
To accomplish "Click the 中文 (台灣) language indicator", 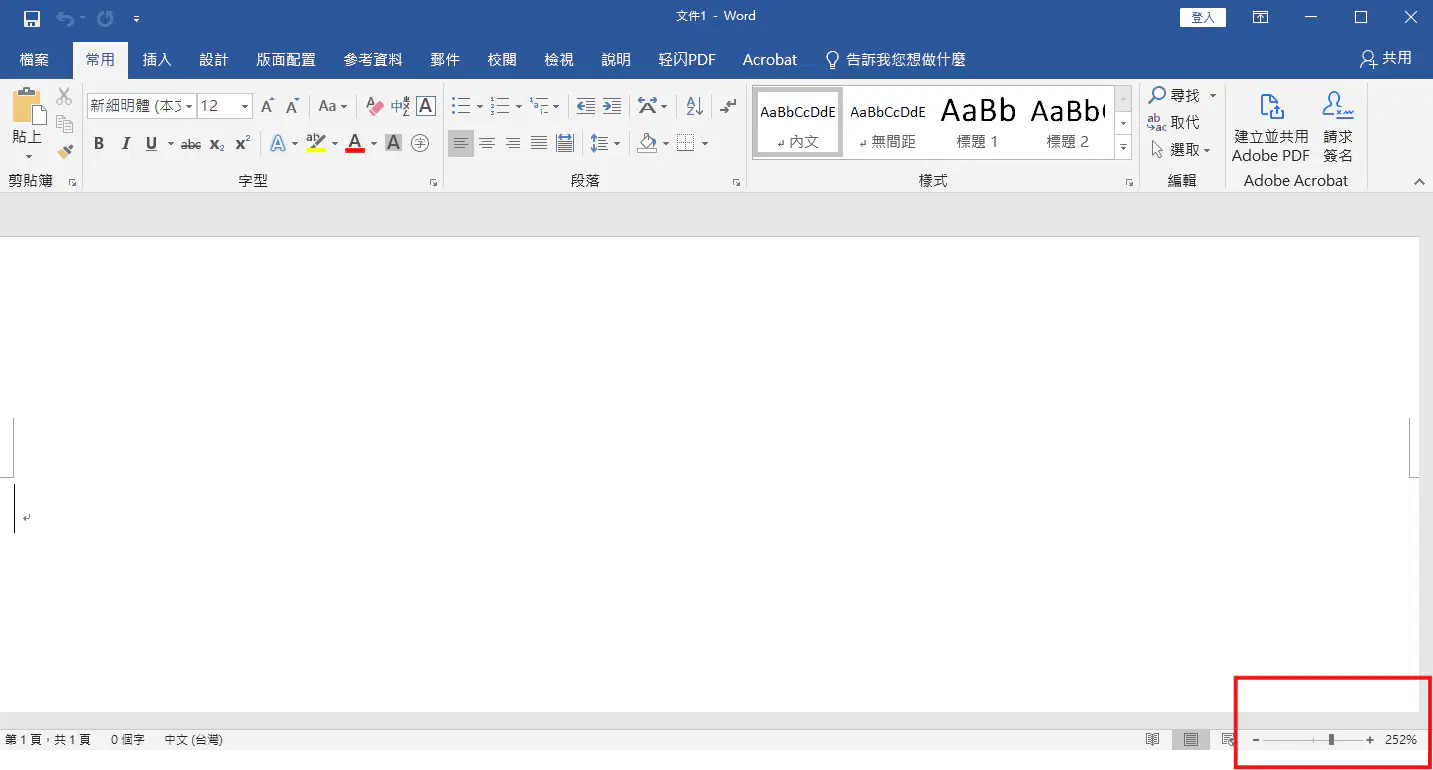I will pyautogui.click(x=194, y=740).
